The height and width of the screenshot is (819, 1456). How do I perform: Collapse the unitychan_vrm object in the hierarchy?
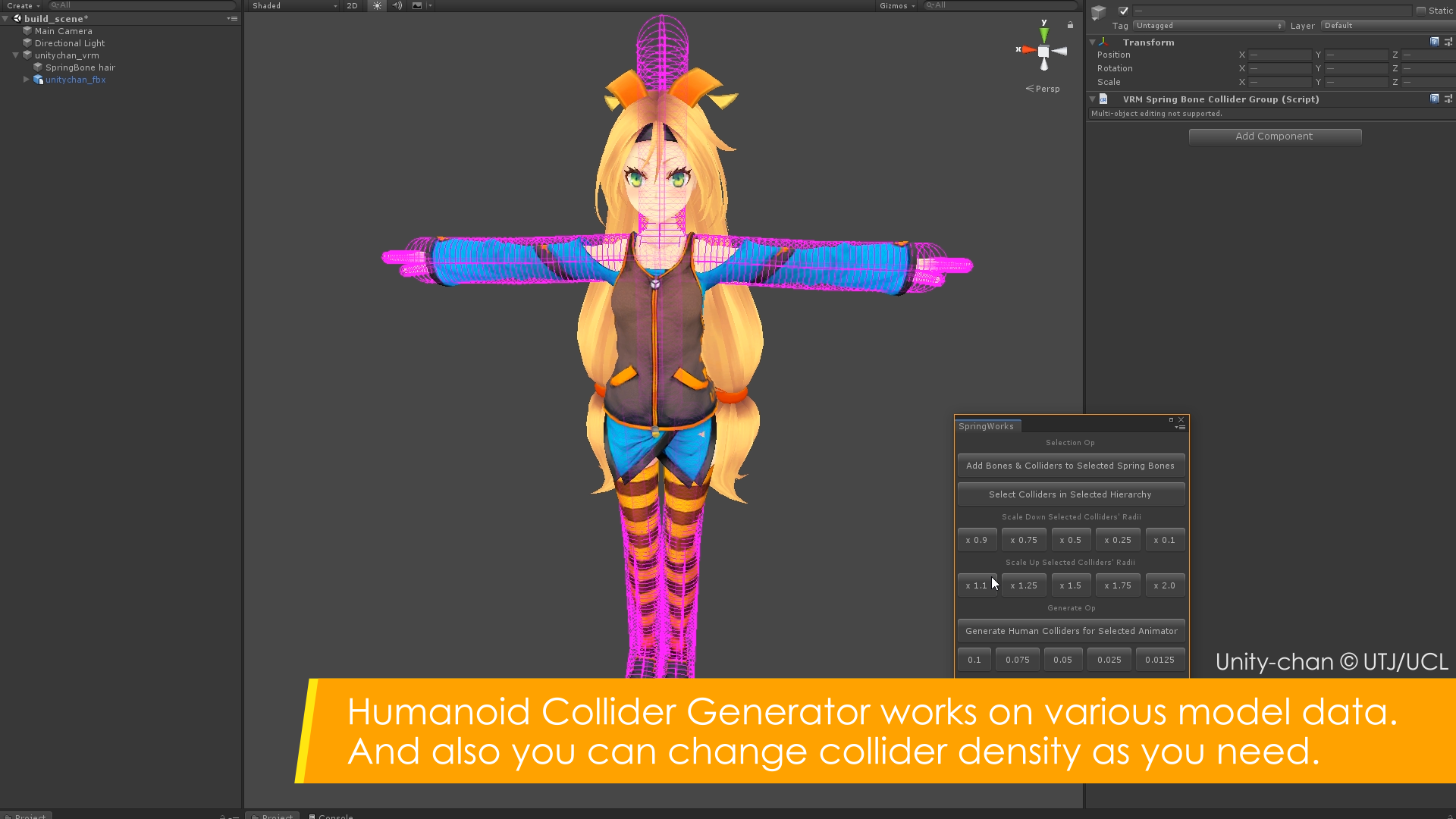click(x=16, y=55)
